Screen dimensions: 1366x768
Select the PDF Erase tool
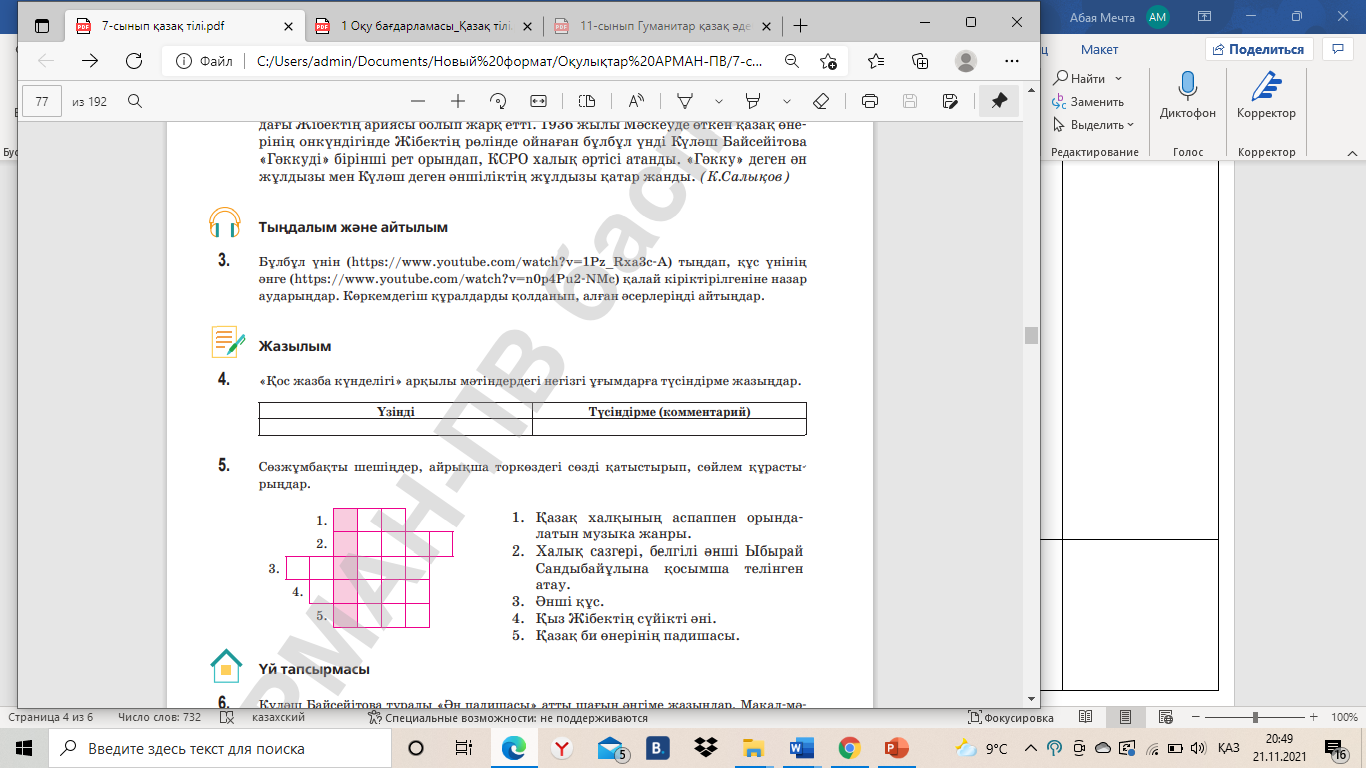tap(821, 101)
